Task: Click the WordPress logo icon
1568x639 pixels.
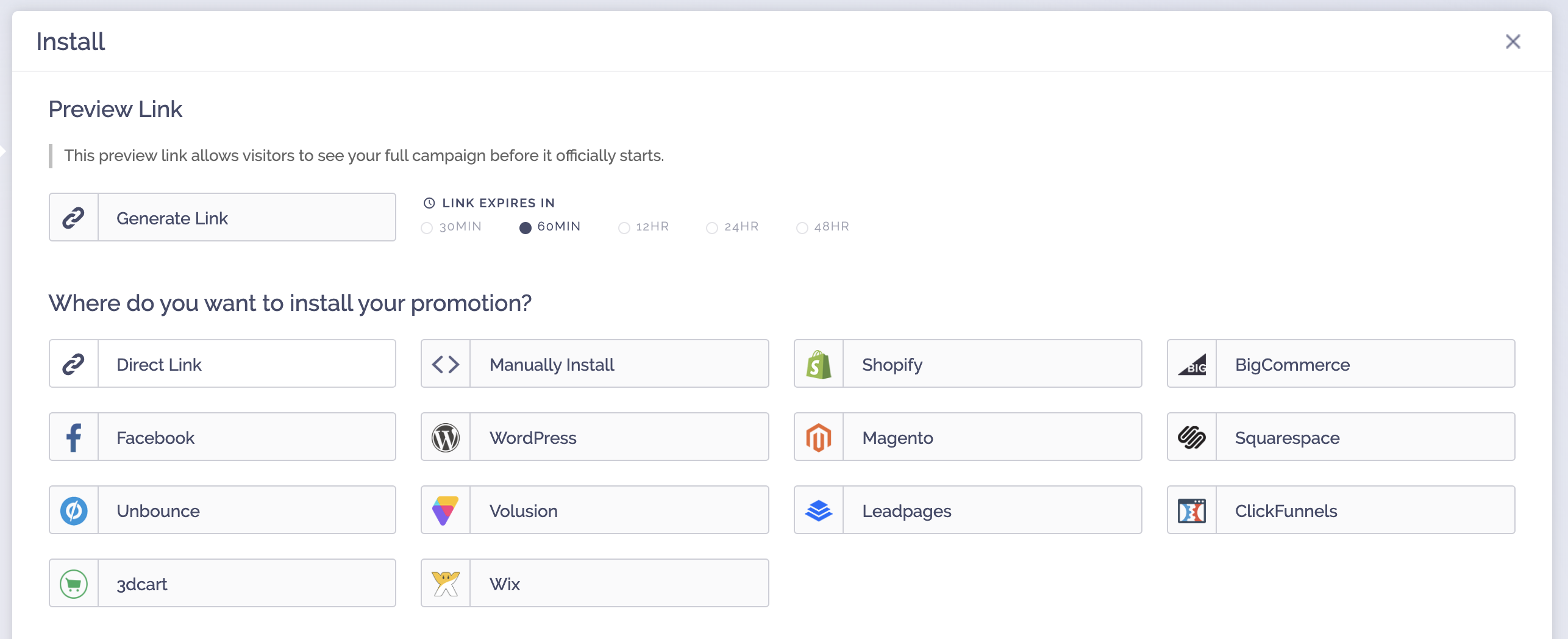Action: [x=446, y=437]
